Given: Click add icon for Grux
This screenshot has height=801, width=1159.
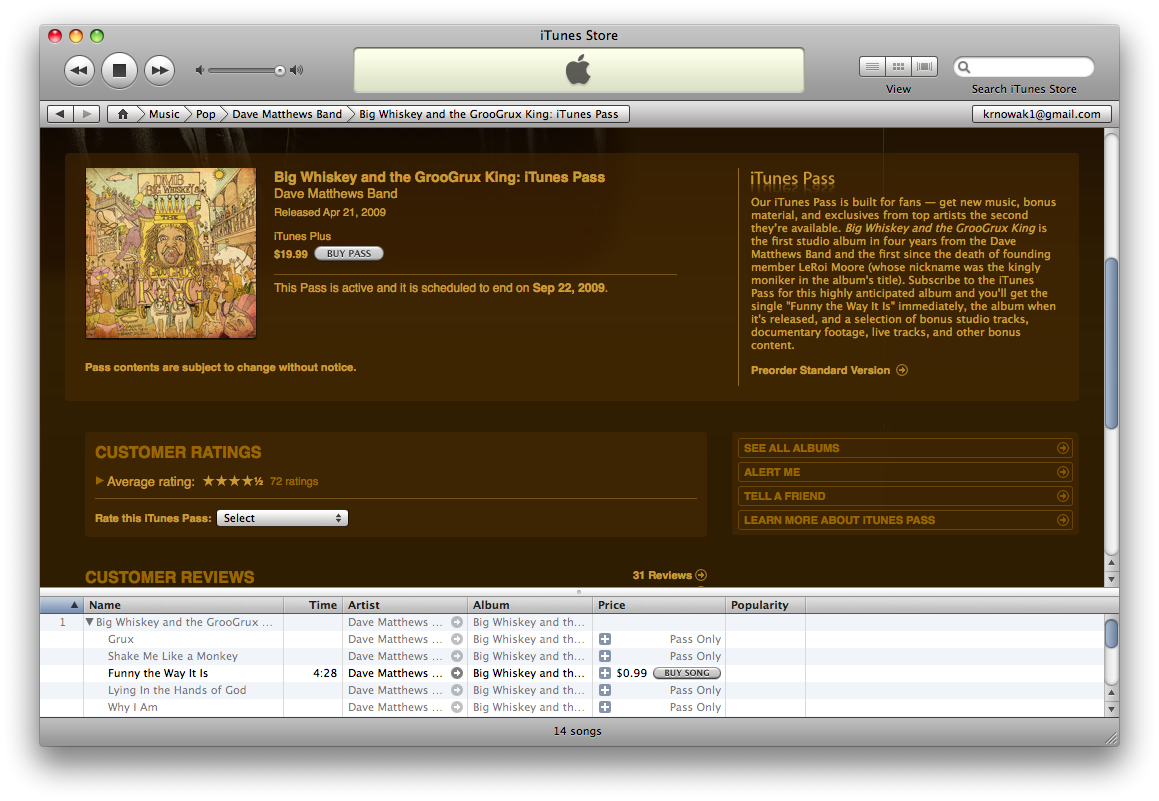Looking at the screenshot, I should (x=605, y=639).
